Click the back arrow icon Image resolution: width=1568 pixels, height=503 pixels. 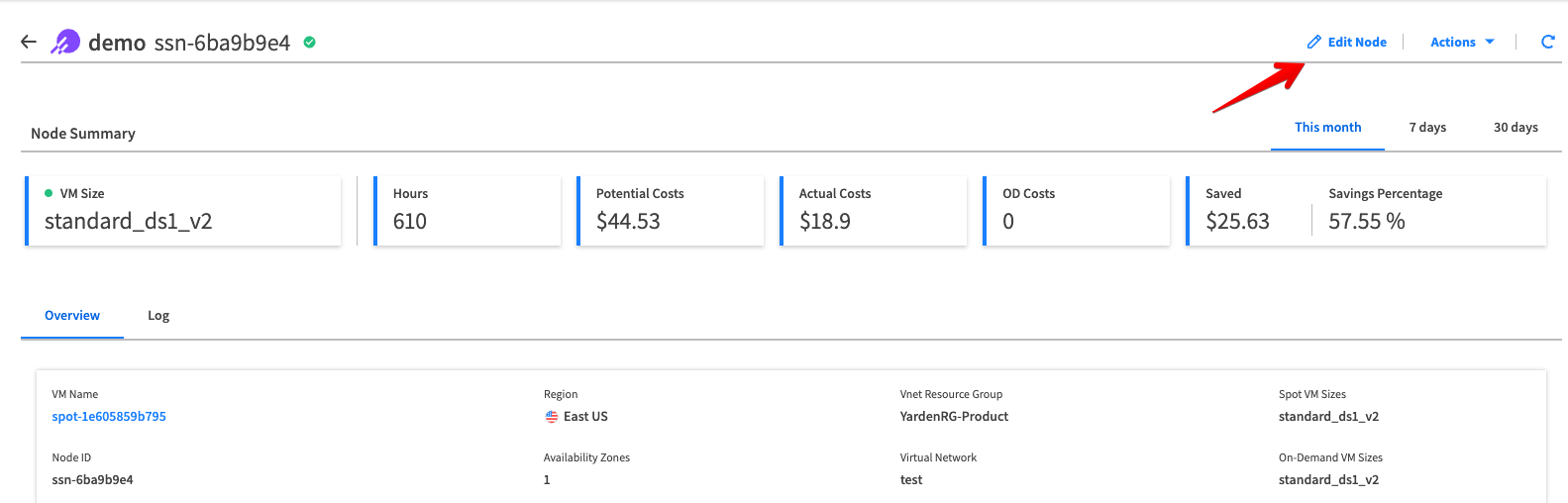pos(29,42)
